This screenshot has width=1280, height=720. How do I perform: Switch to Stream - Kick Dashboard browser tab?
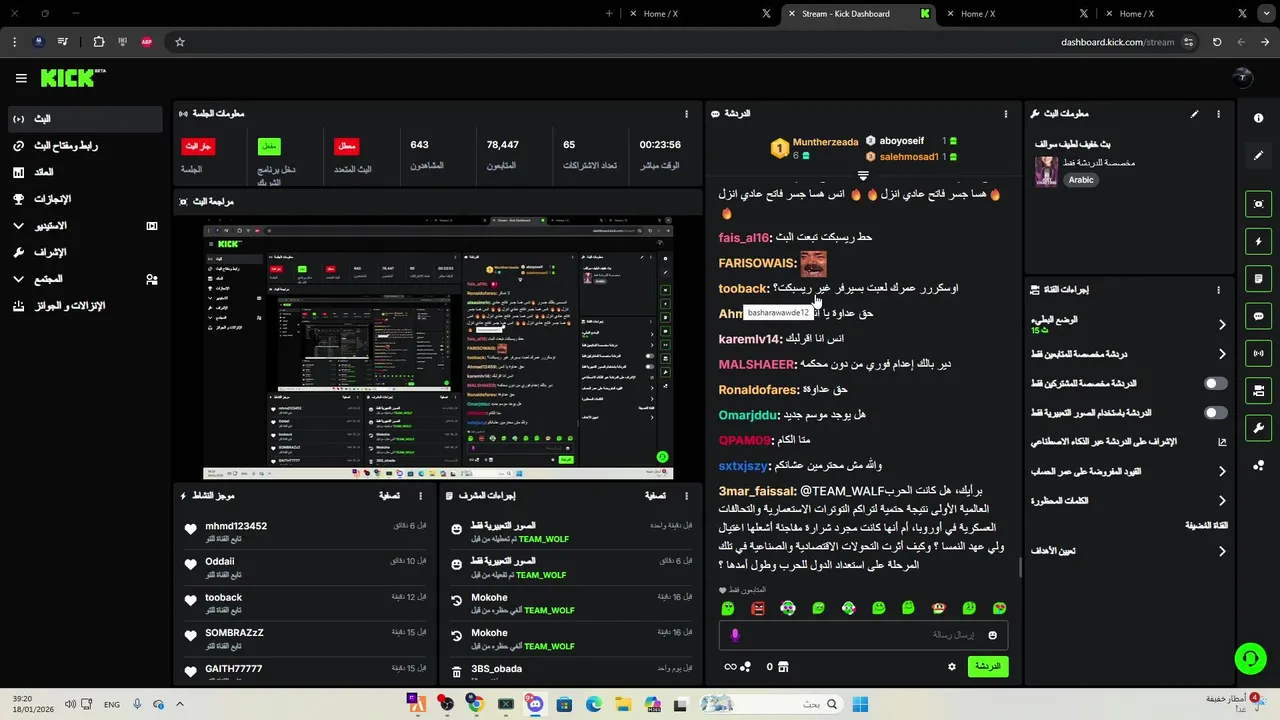tap(857, 13)
